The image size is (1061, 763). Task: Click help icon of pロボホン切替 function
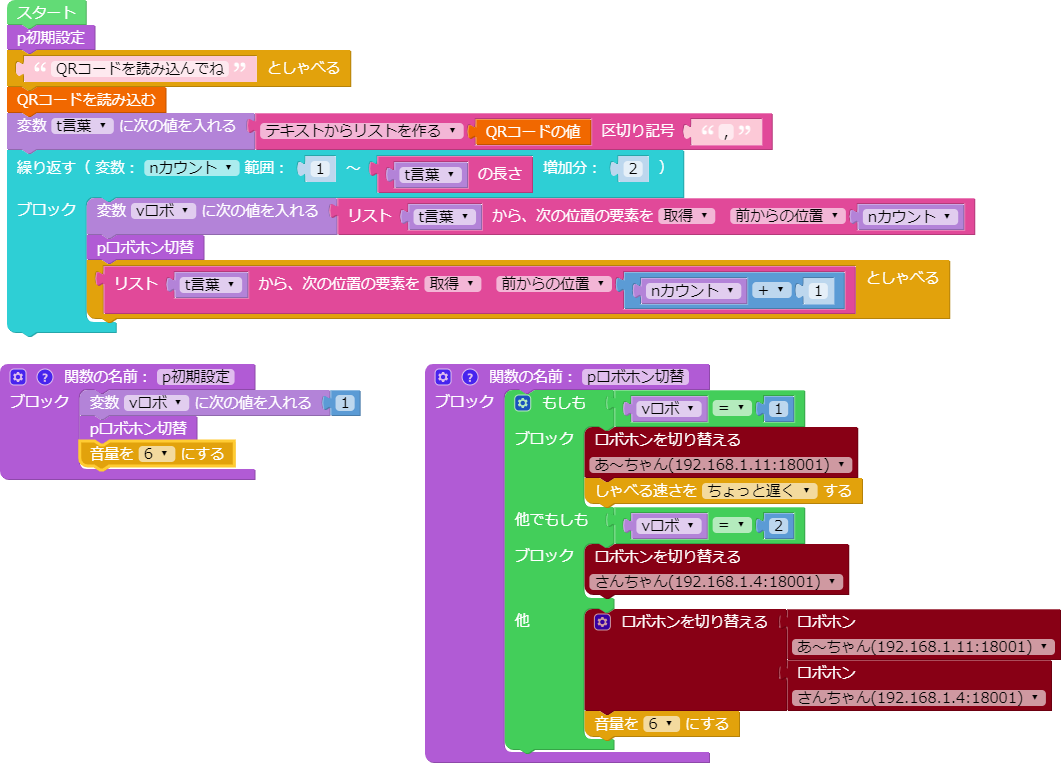click(x=470, y=377)
